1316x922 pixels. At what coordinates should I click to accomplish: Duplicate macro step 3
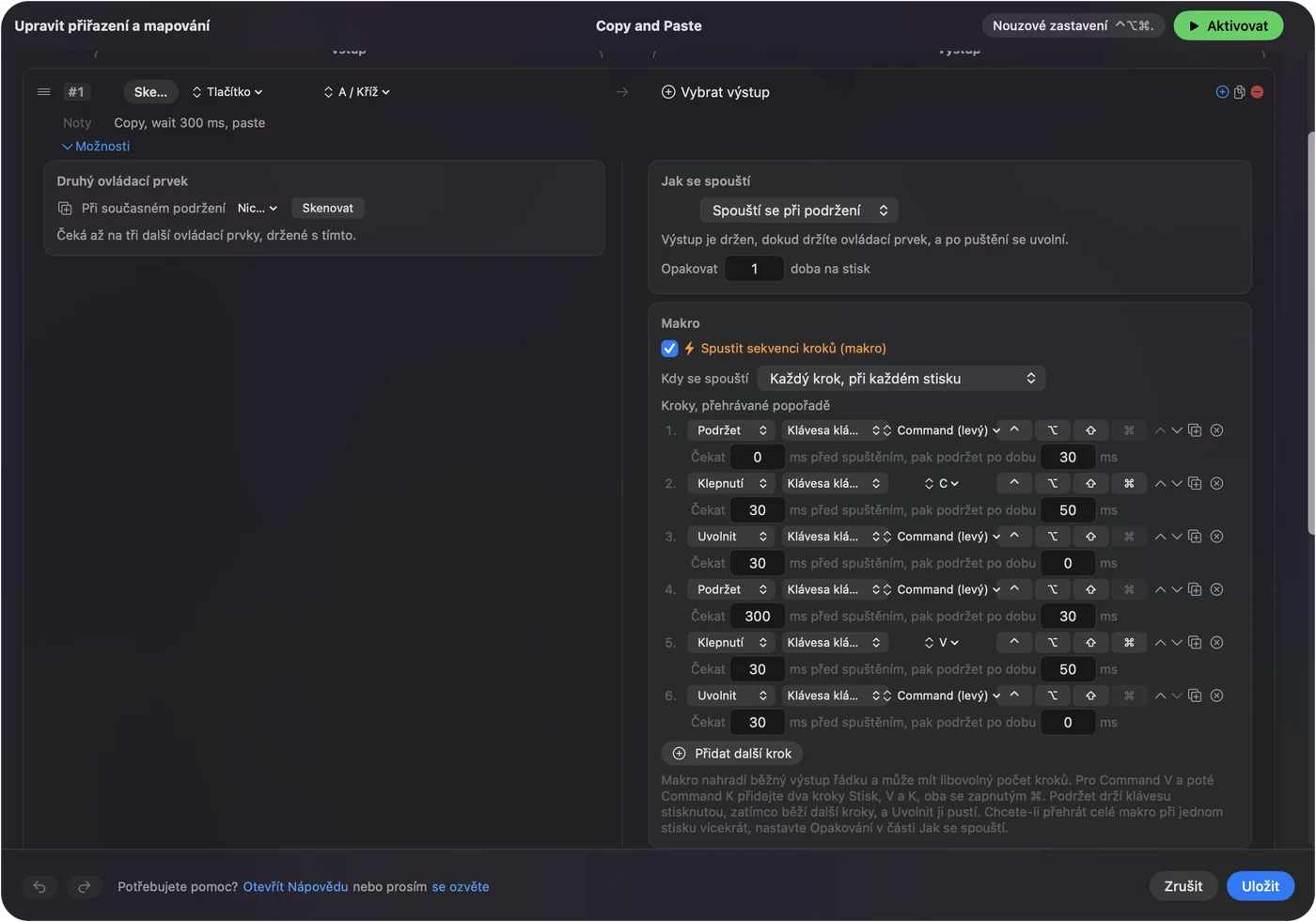1195,537
